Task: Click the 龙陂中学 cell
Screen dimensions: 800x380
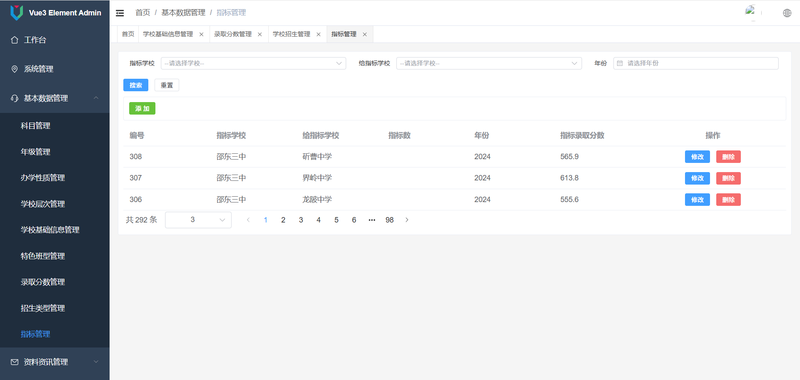Action: coord(317,199)
